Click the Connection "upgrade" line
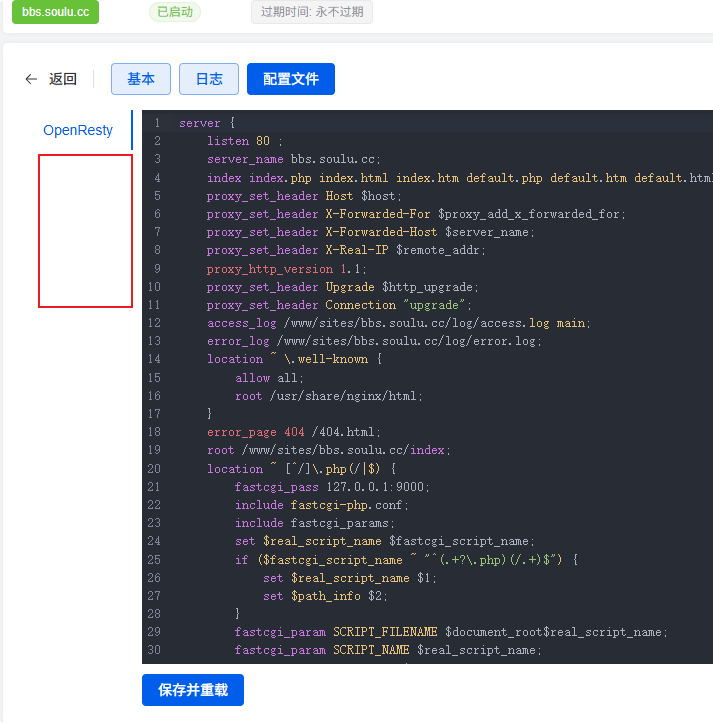 coord(339,305)
